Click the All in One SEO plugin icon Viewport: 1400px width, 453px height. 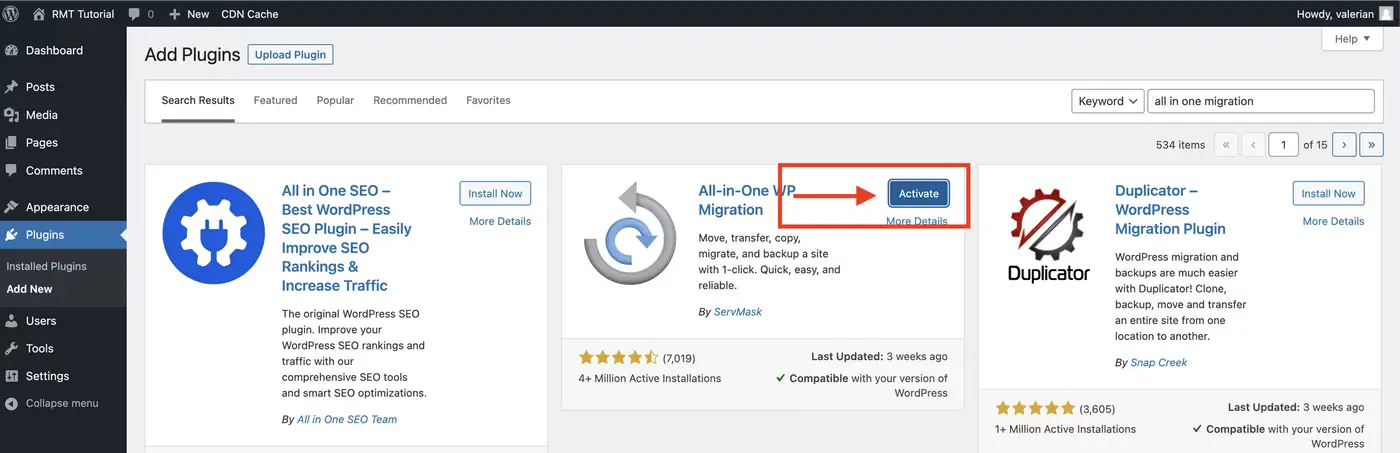[x=212, y=233]
